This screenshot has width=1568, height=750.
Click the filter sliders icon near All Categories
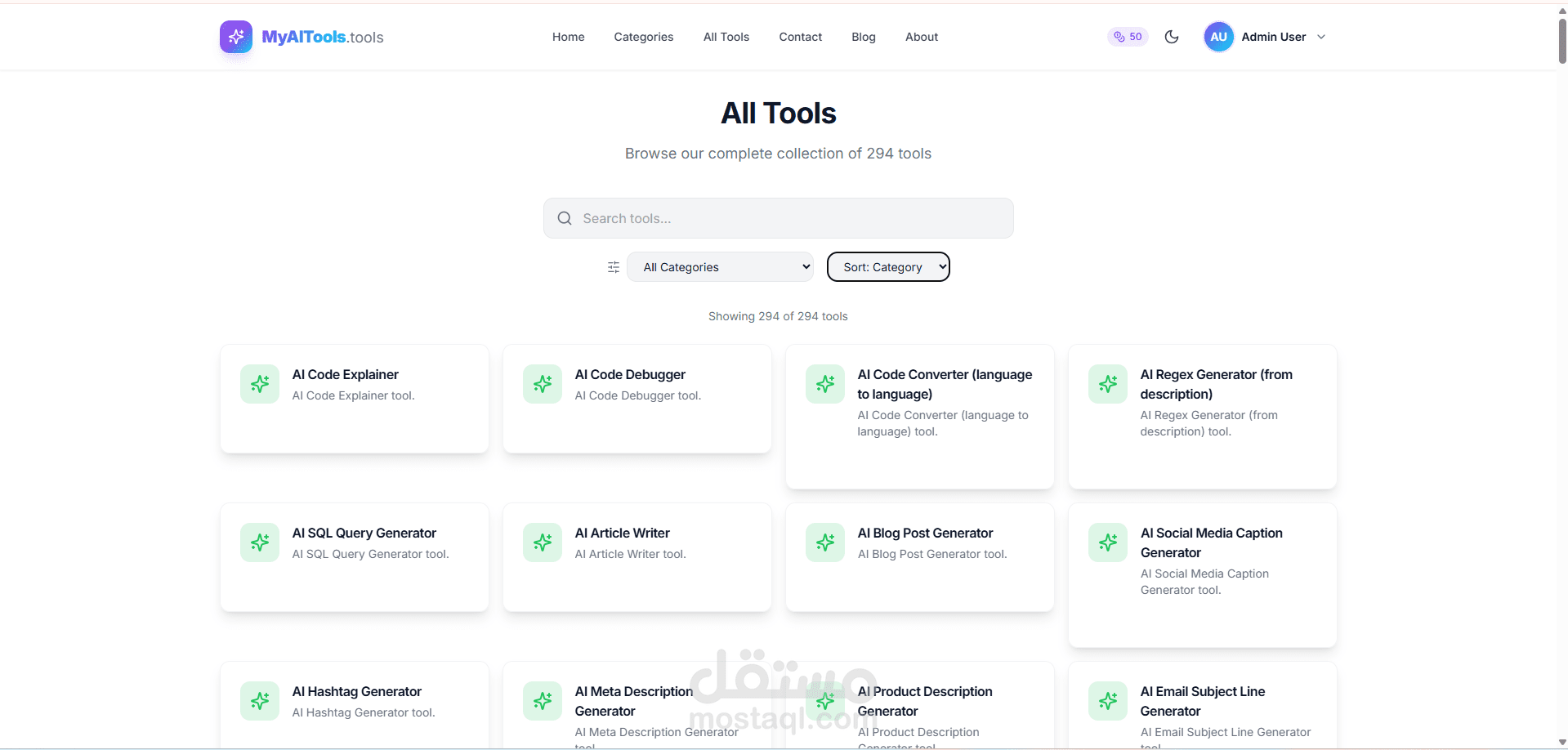tap(614, 266)
